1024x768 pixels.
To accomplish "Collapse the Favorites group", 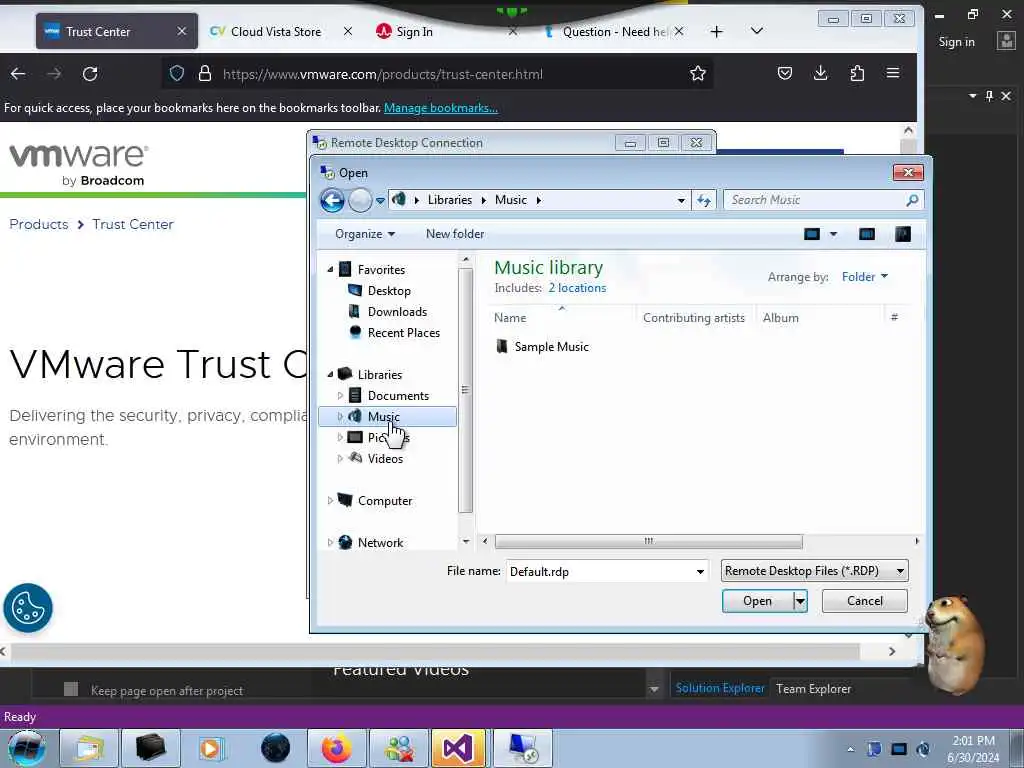I will point(330,269).
